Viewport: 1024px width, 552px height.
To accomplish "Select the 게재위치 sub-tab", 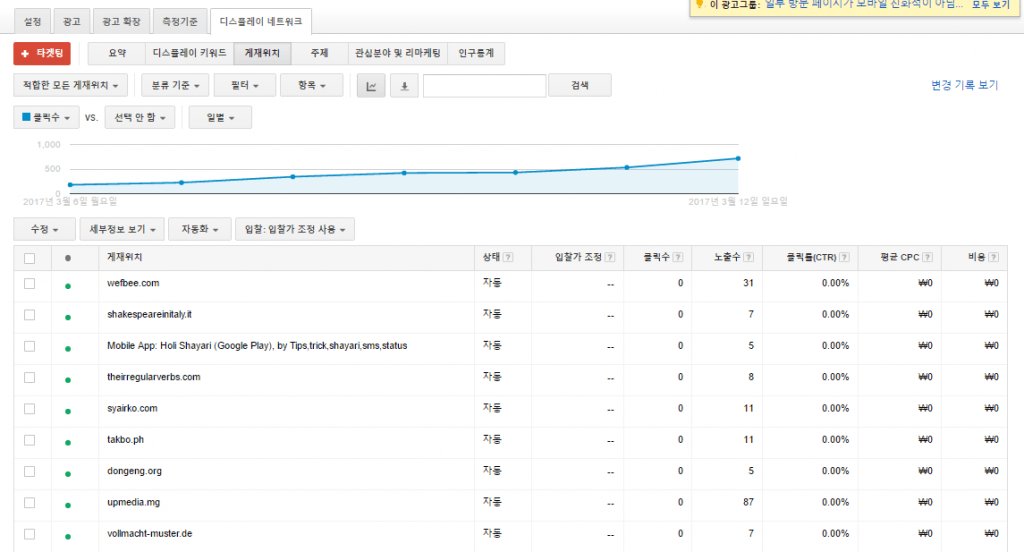I will [x=263, y=54].
